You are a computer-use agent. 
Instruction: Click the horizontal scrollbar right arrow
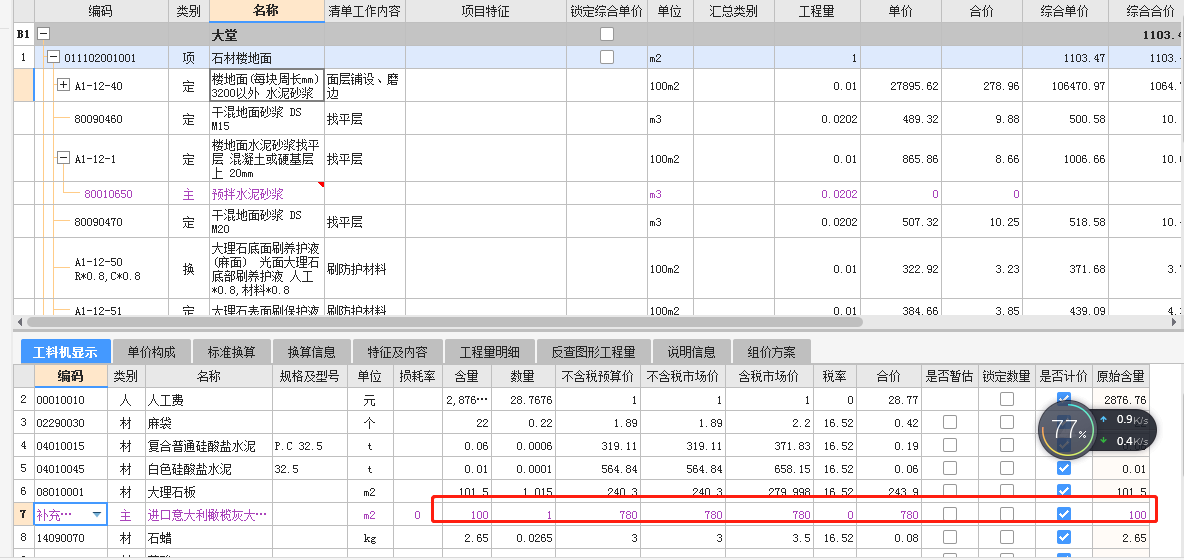tap(1172, 322)
